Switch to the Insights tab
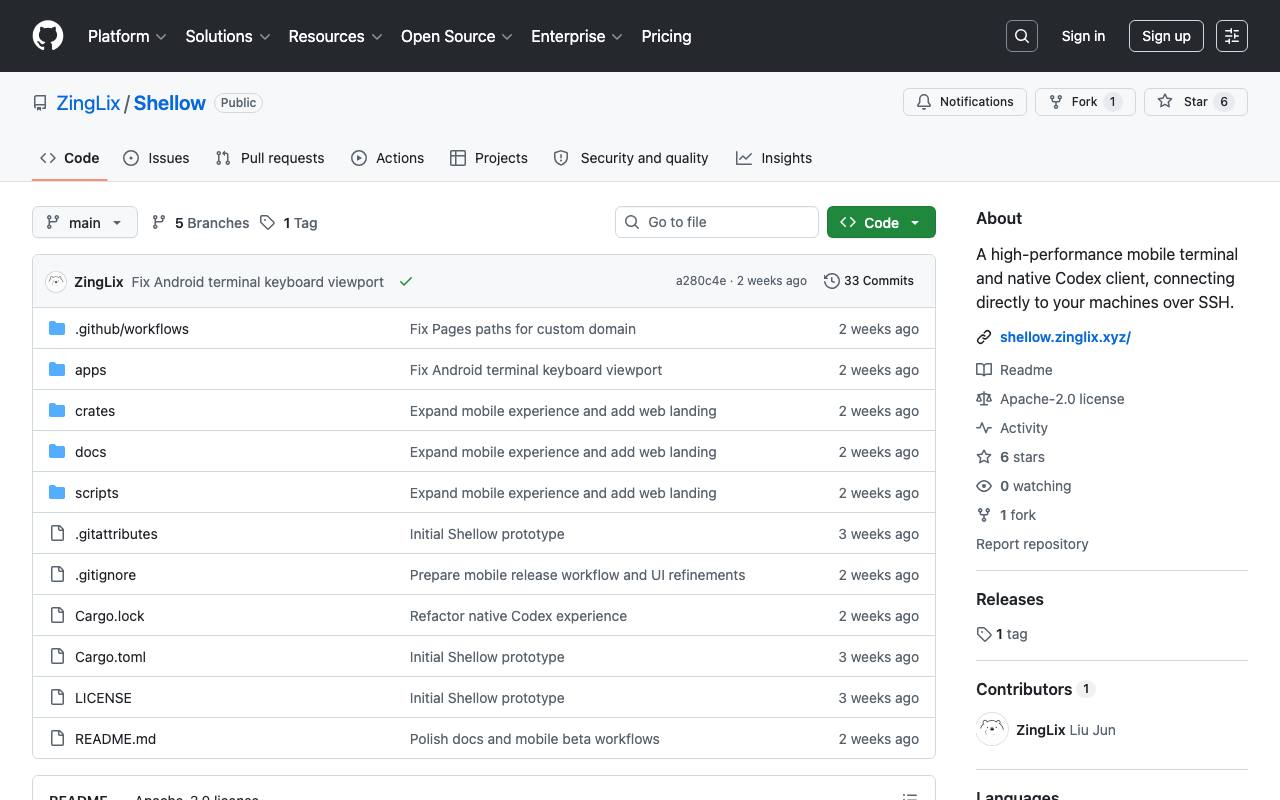The image size is (1280, 800). (x=774, y=158)
